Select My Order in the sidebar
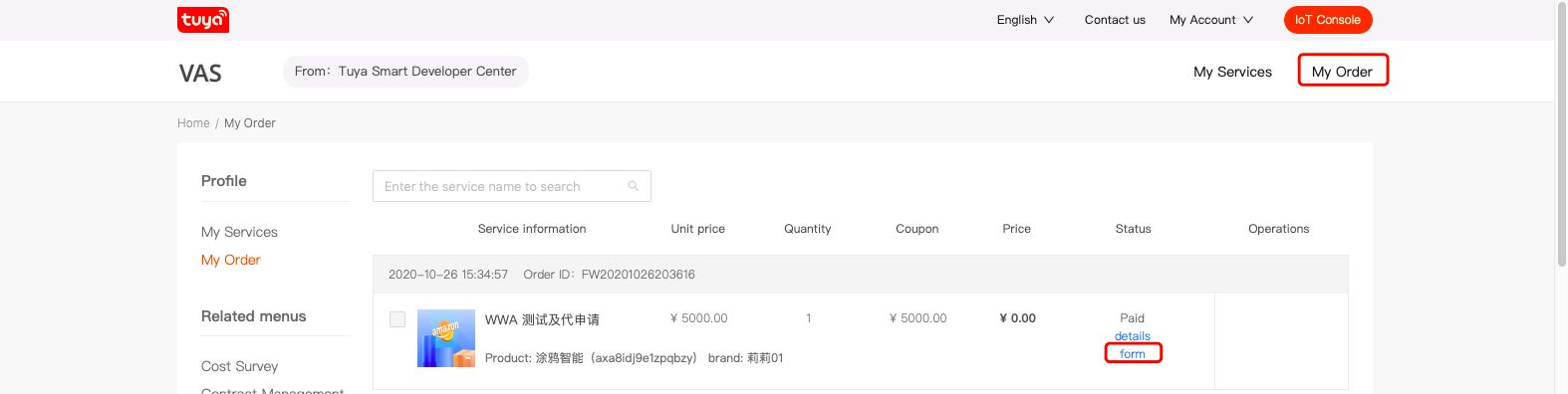 231,260
